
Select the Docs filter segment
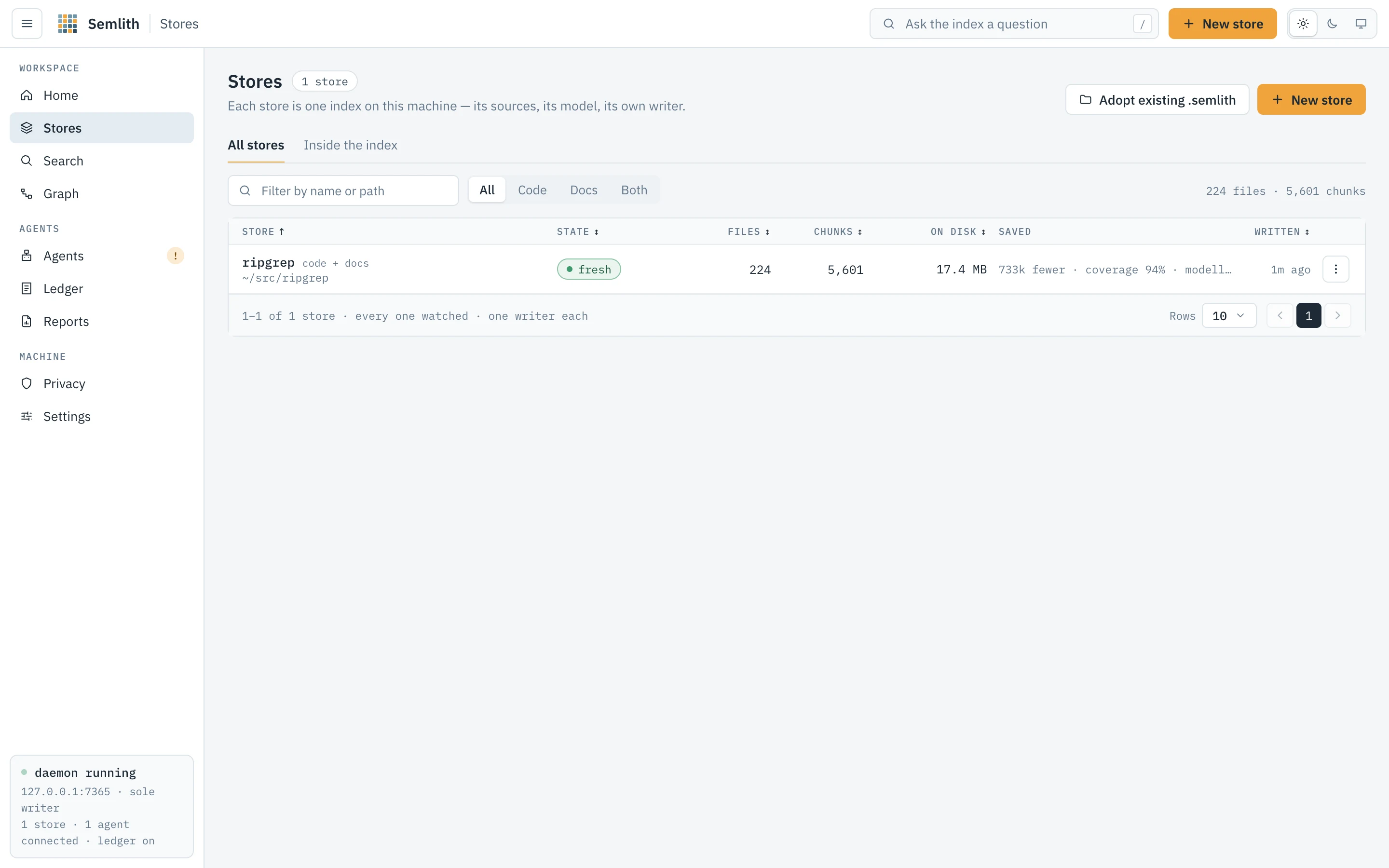pyautogui.click(x=583, y=190)
